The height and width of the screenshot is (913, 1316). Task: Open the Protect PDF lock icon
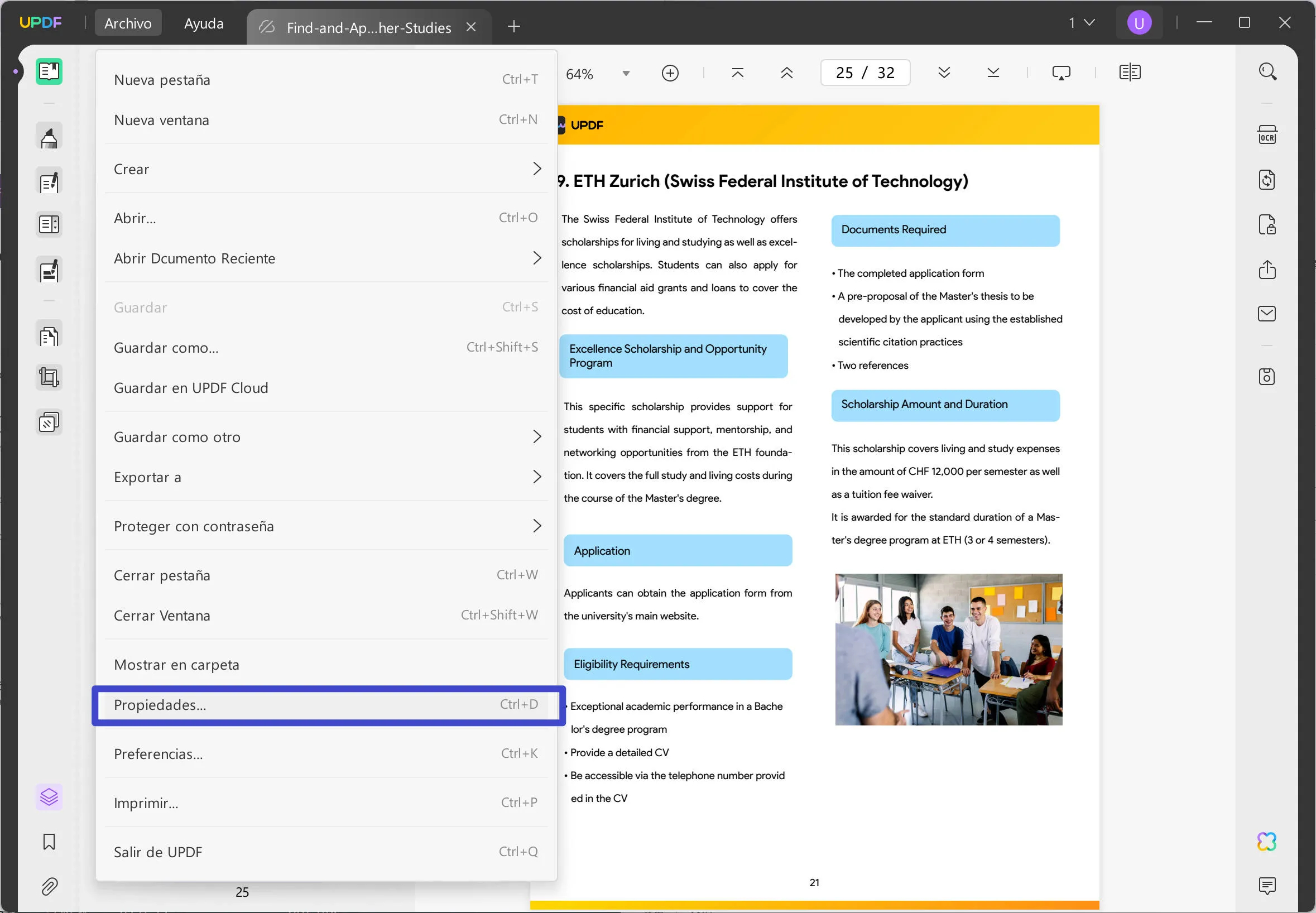tap(1267, 225)
